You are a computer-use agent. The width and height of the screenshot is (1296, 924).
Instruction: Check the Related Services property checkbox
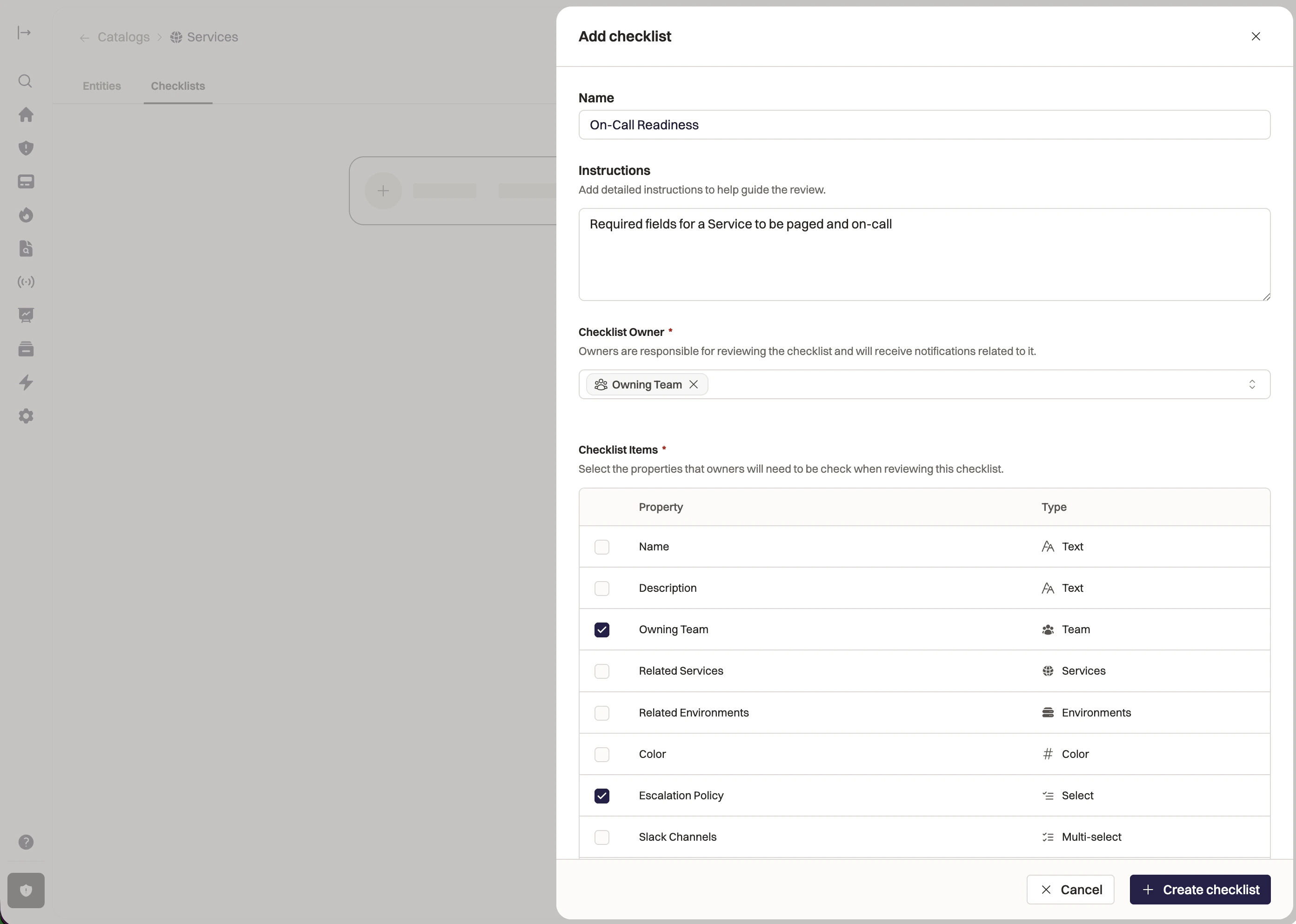click(601, 671)
